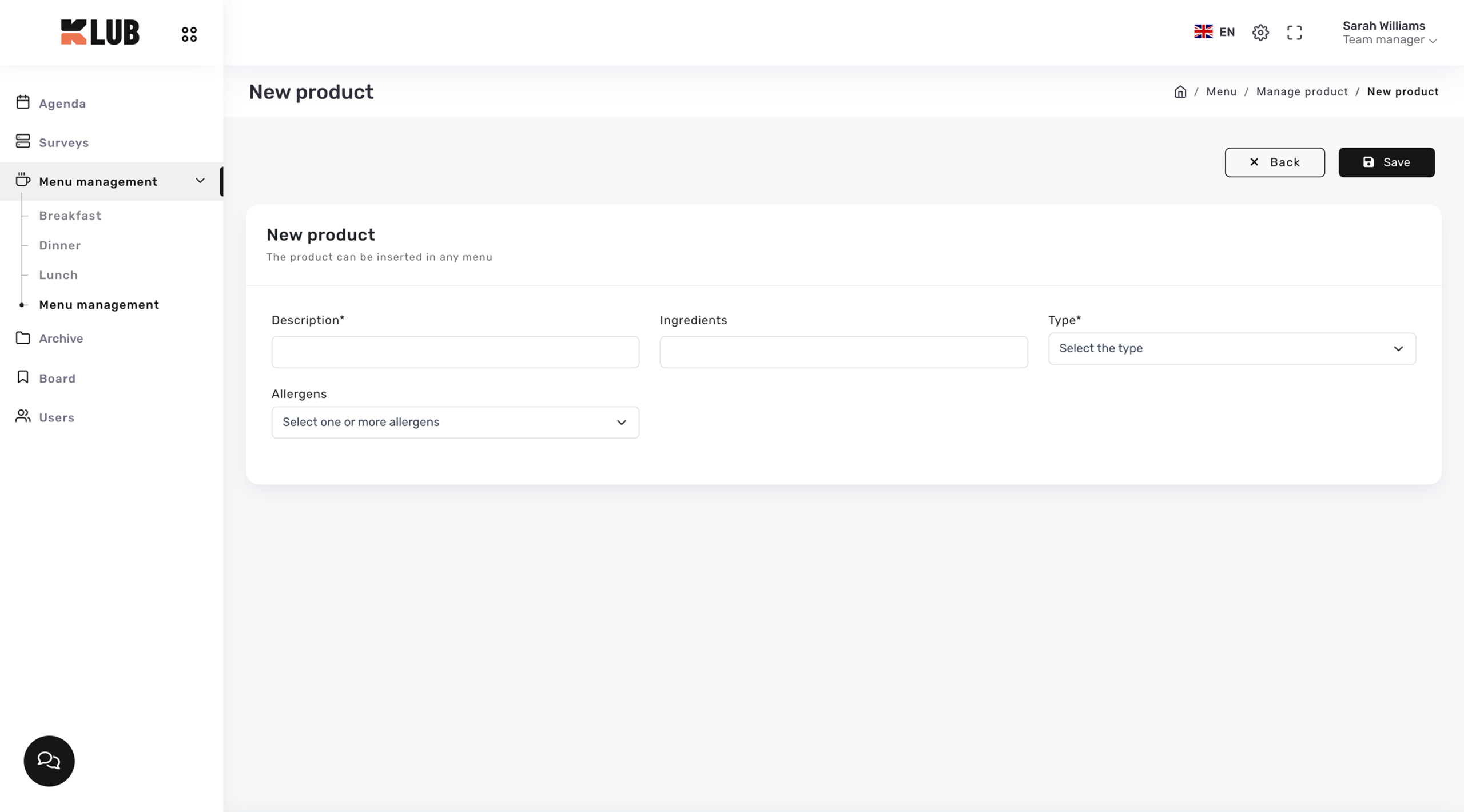Focus the Ingredients text field

844,352
